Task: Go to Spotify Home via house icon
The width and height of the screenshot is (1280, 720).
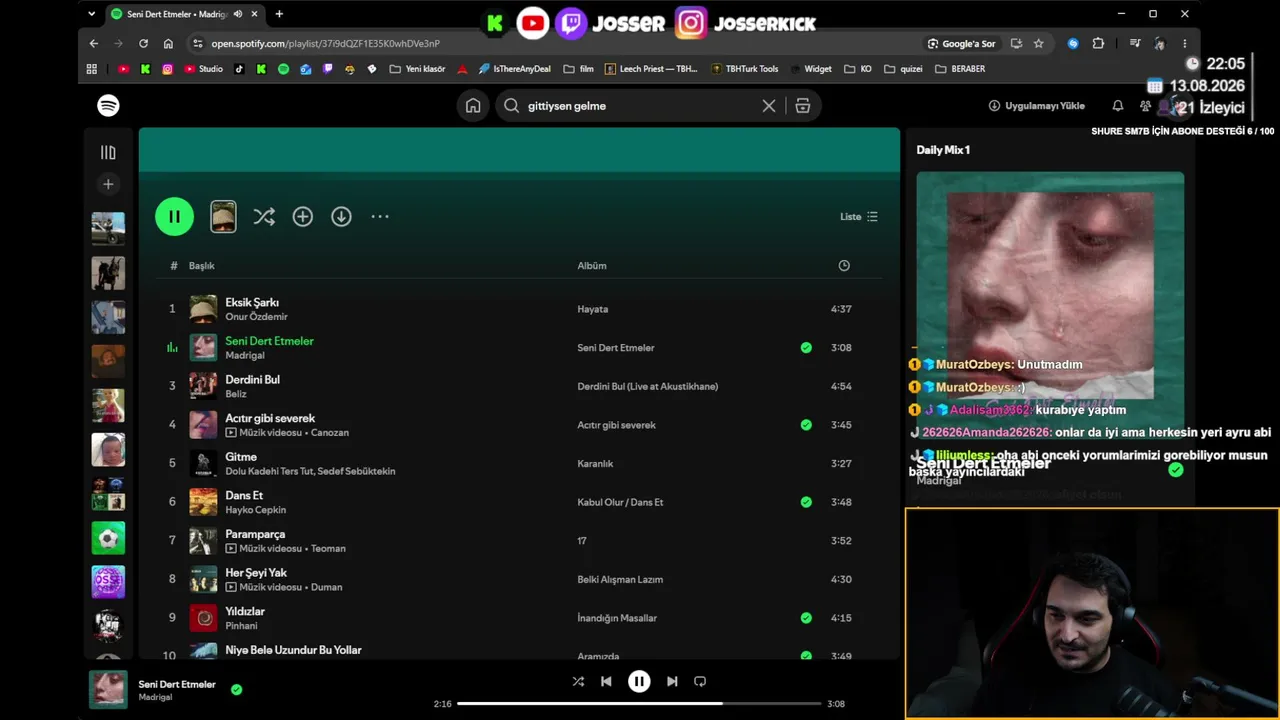Action: [x=473, y=106]
